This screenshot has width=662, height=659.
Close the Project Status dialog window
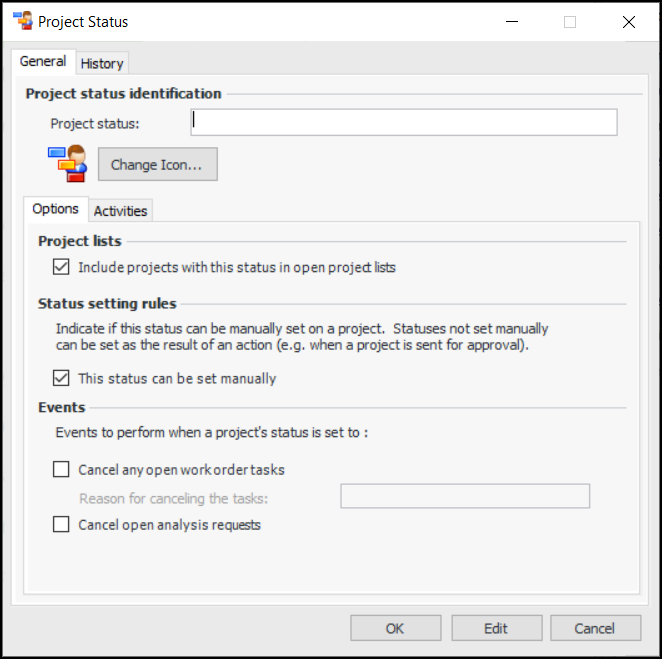pos(628,22)
